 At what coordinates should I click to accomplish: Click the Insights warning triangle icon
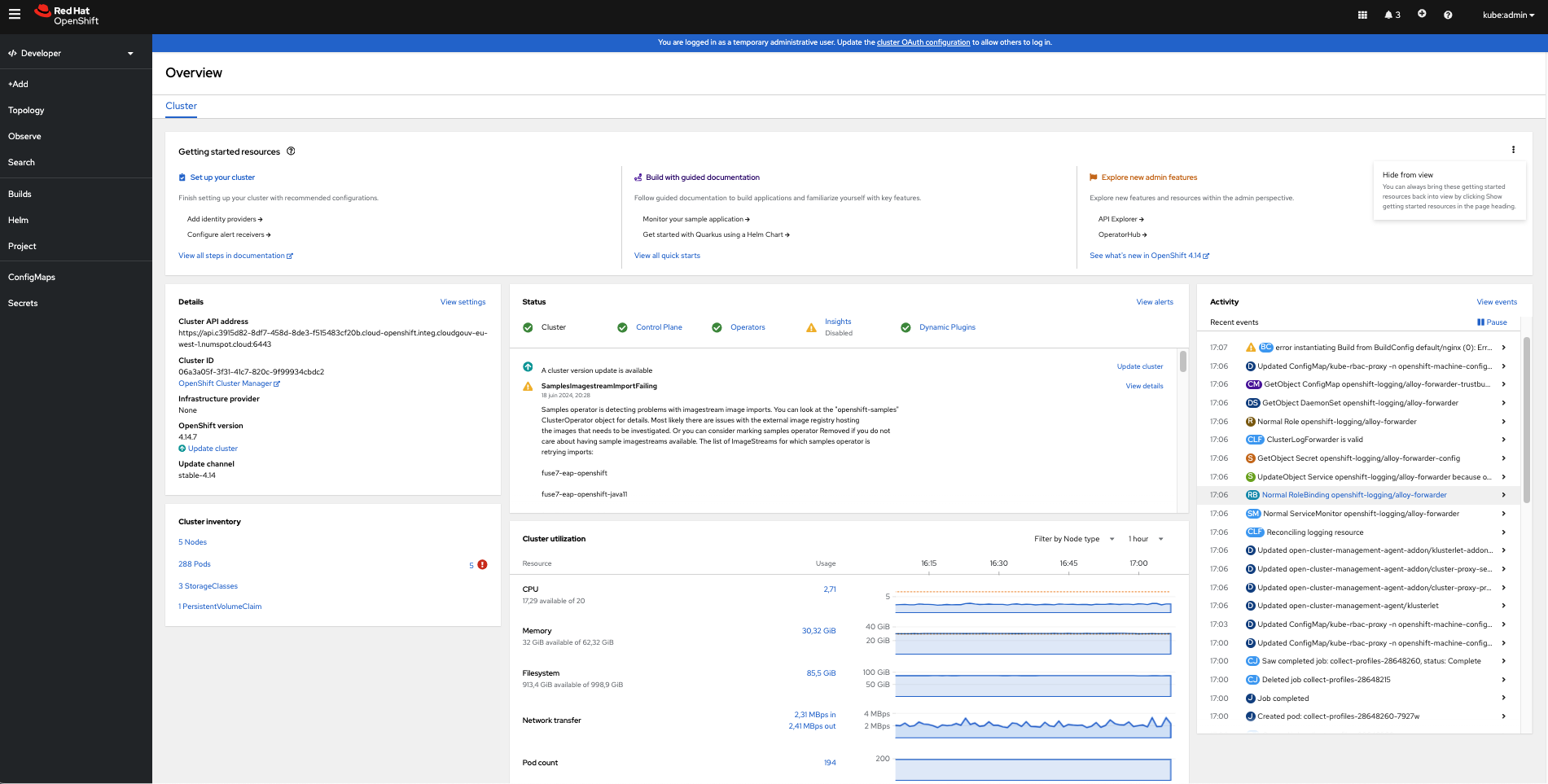[811, 327]
